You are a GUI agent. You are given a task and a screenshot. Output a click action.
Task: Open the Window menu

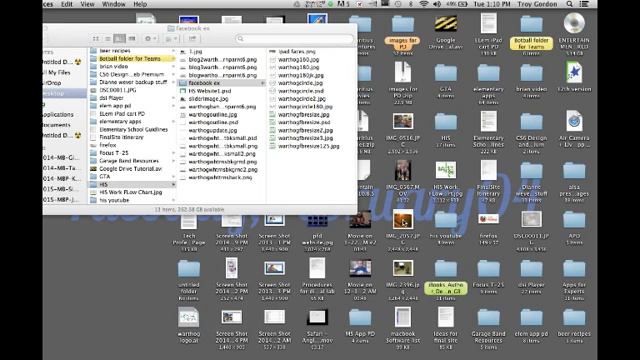coord(113,4)
